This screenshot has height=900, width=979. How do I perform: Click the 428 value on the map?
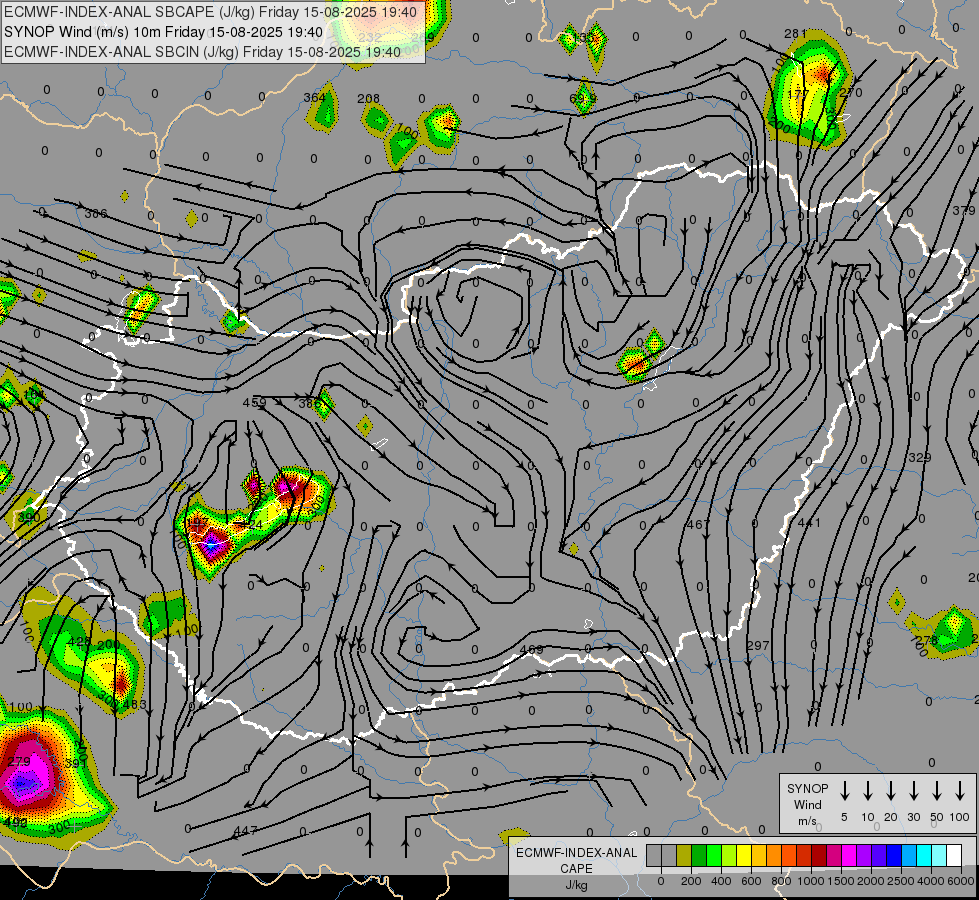tap(79, 641)
